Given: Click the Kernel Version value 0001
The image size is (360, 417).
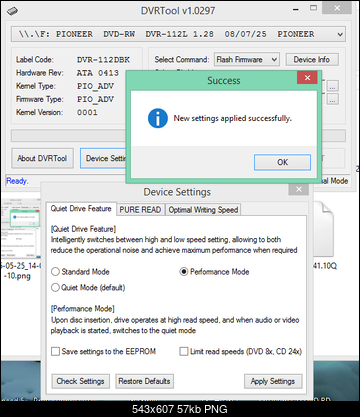Looking at the screenshot, I should tap(87, 112).
